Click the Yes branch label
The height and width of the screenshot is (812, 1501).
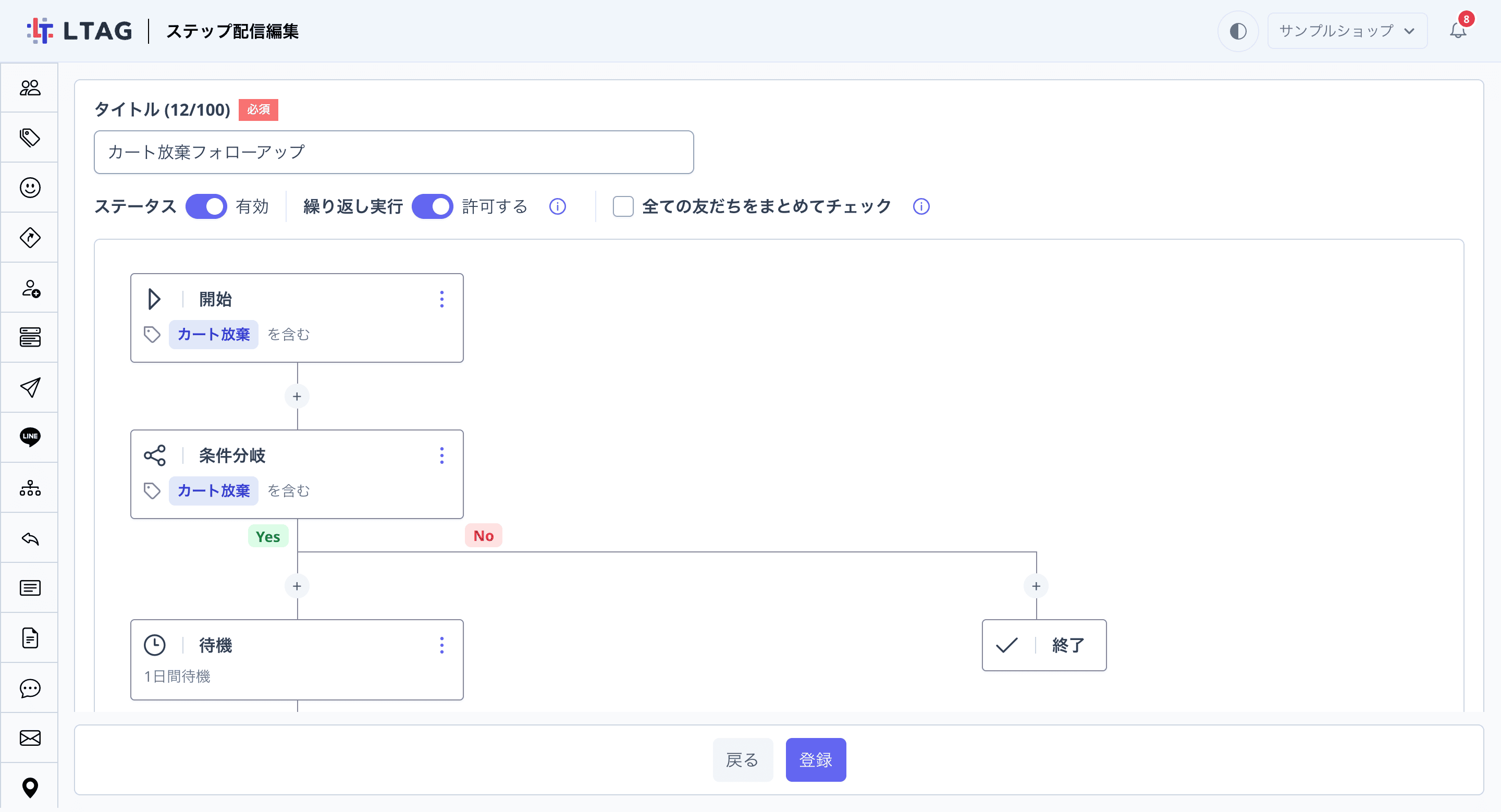point(268,536)
